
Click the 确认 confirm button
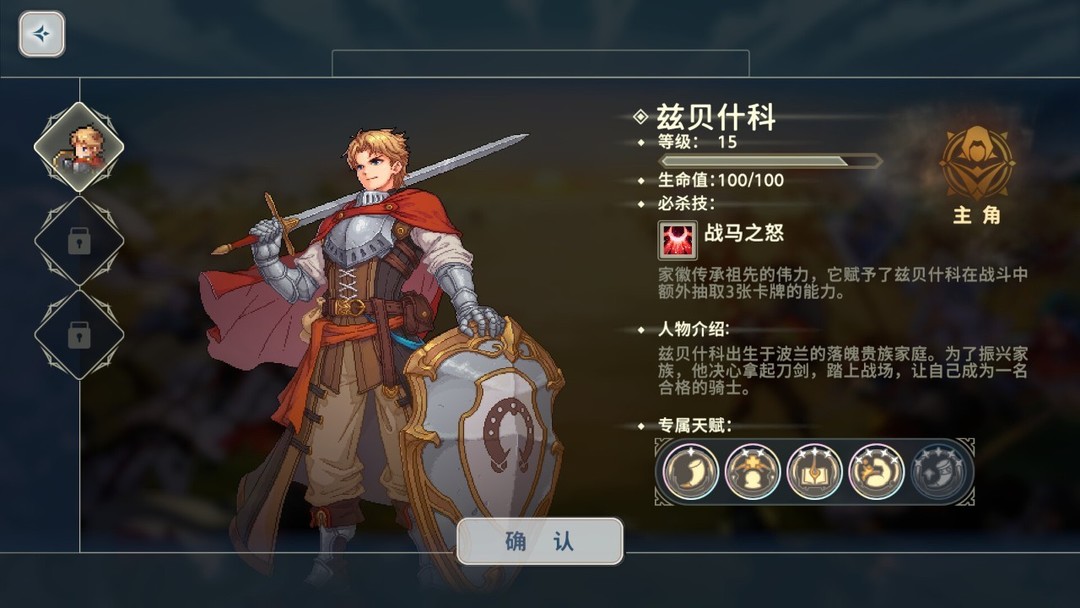point(540,541)
